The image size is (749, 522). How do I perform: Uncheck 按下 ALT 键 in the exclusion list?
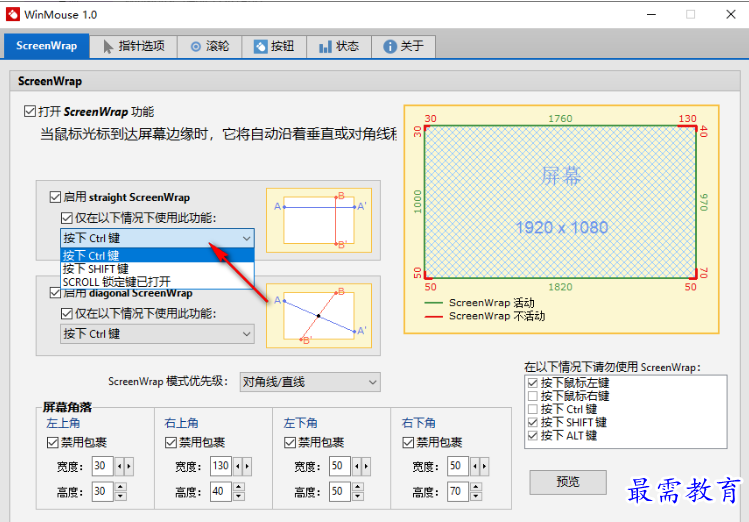533,436
